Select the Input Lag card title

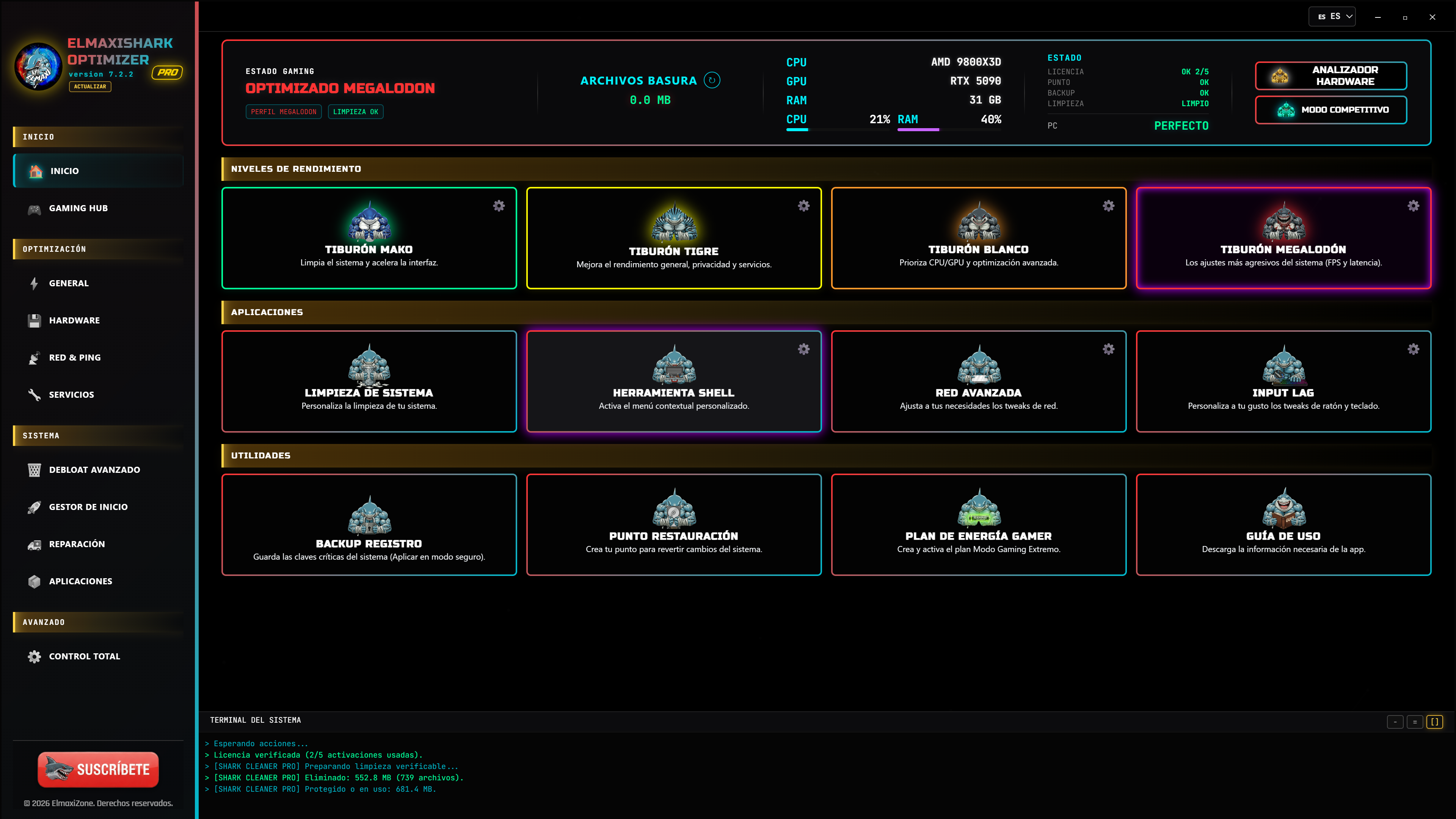tap(1283, 393)
